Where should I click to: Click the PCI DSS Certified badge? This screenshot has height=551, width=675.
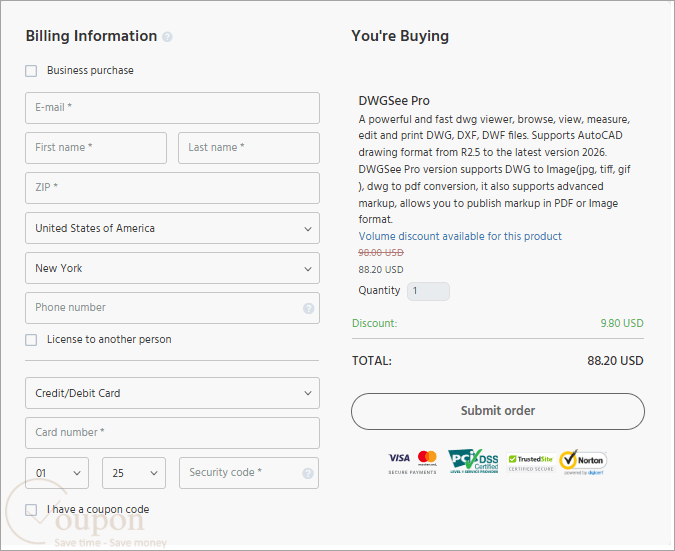click(473, 461)
